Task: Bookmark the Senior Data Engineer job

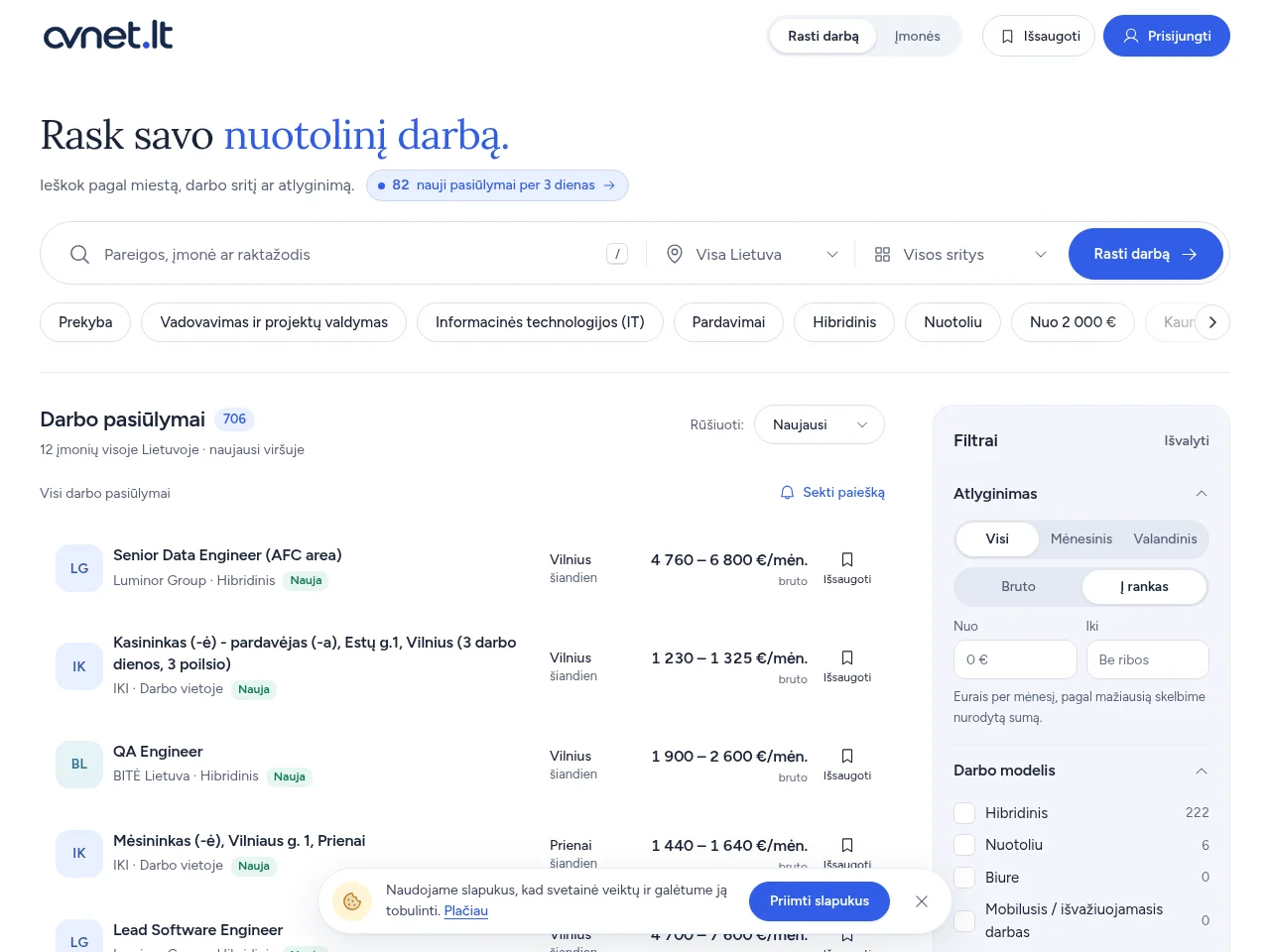Action: pyautogui.click(x=847, y=568)
